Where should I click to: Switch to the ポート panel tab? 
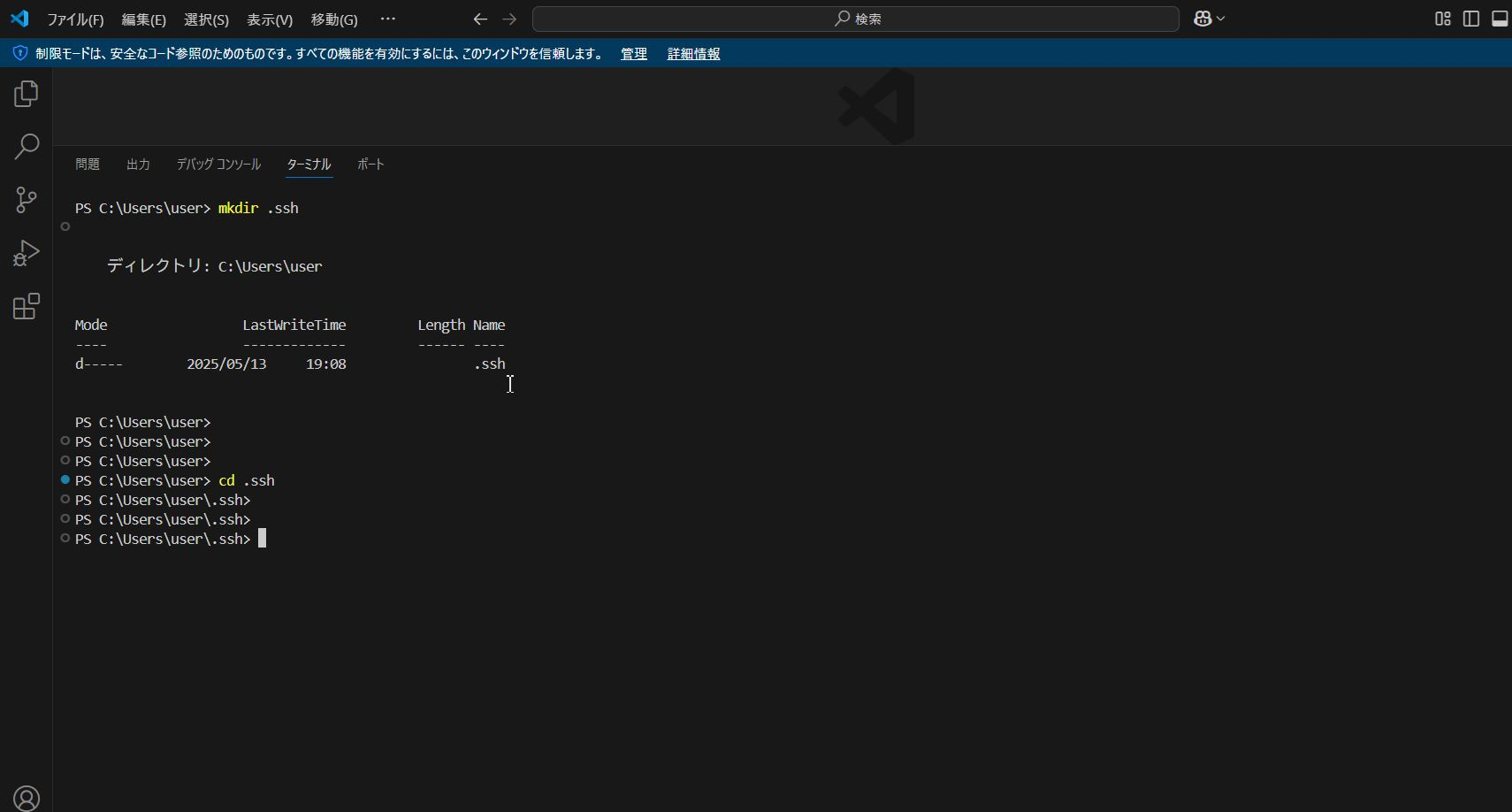370,165
